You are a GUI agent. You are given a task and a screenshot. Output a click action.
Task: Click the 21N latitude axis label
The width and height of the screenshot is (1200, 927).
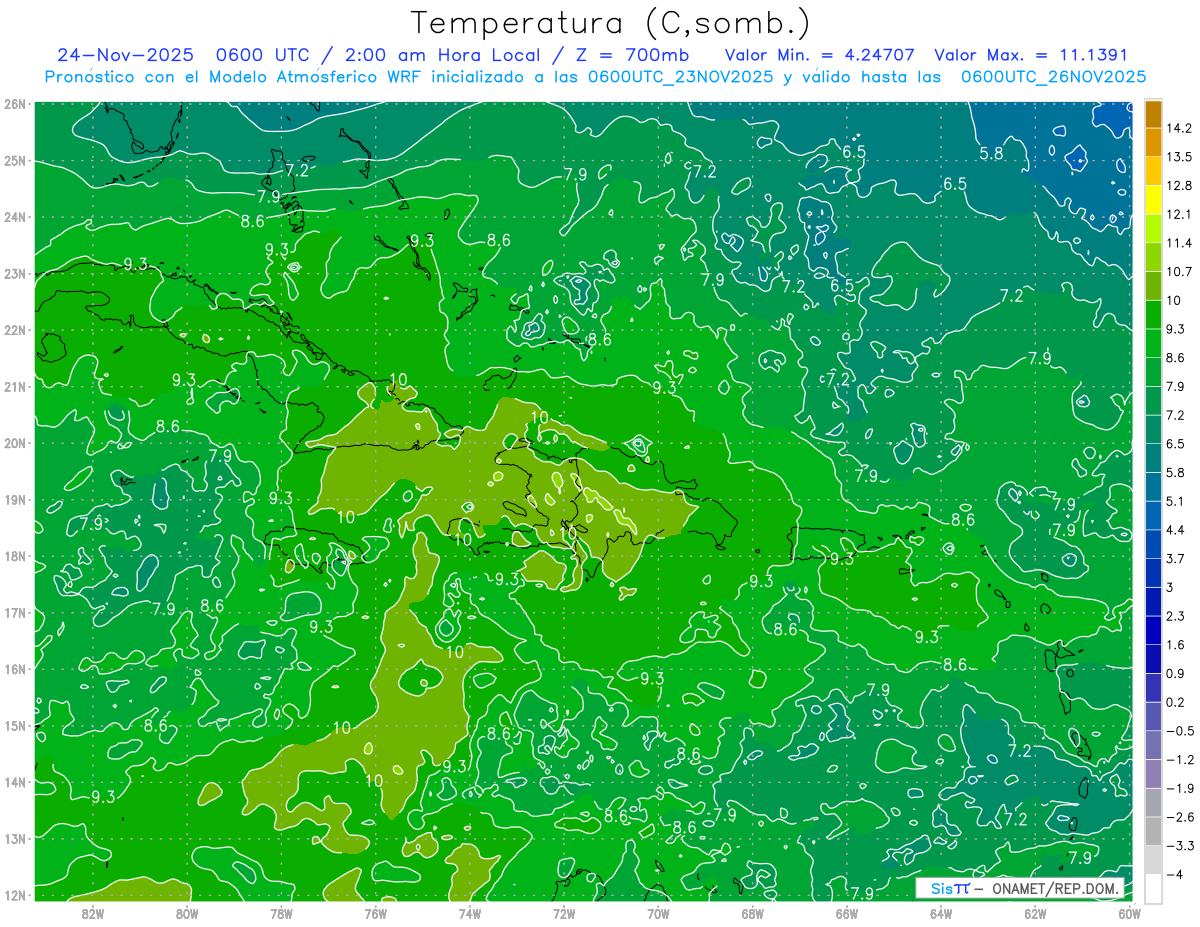pos(15,386)
